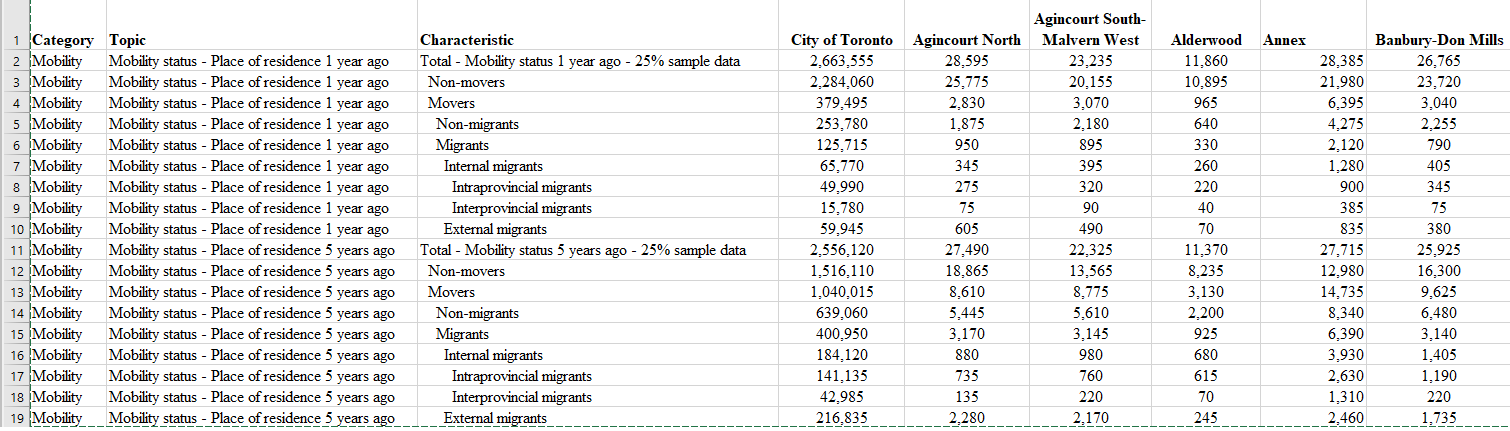Click the 'Migrants' cell in row 15
The image size is (1510, 431).
tap(597, 334)
